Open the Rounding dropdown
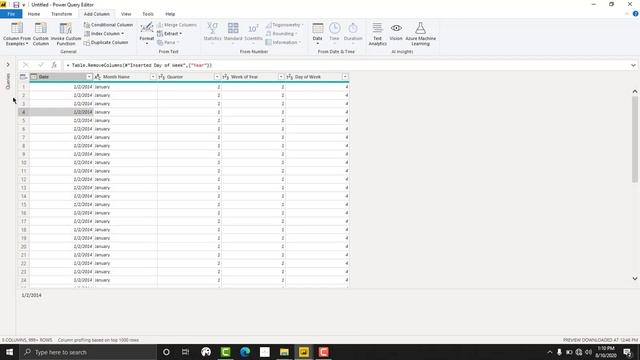640x360 pixels. 281,33
